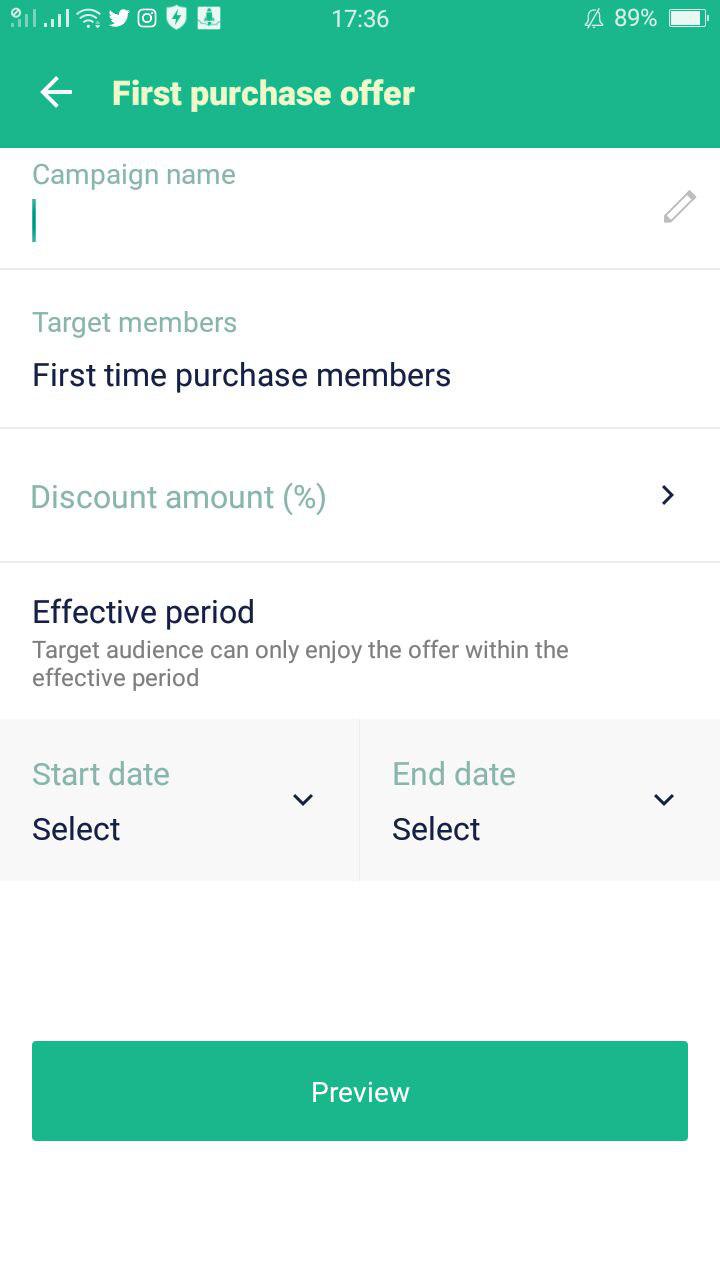Screen dimensions: 720x1280
Task: Tap the shield lightning status icon
Action: click(x=176, y=18)
